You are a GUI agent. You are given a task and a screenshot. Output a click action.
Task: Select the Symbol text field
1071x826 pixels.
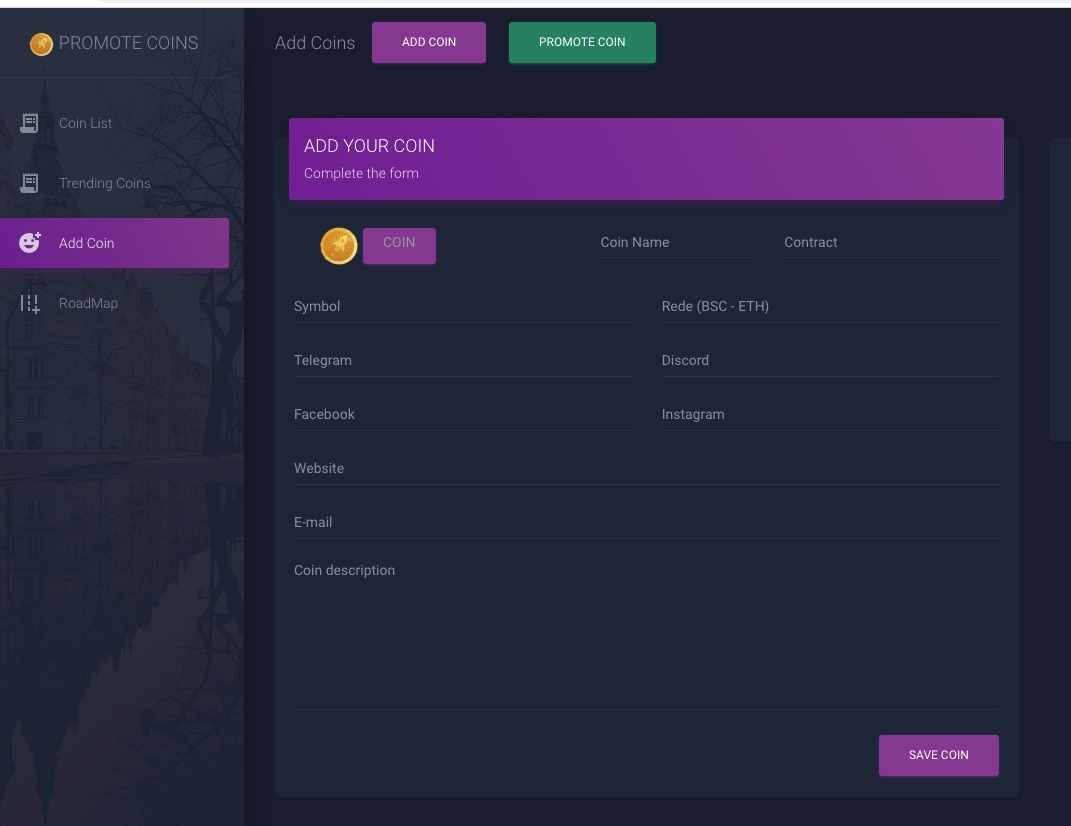click(462, 307)
